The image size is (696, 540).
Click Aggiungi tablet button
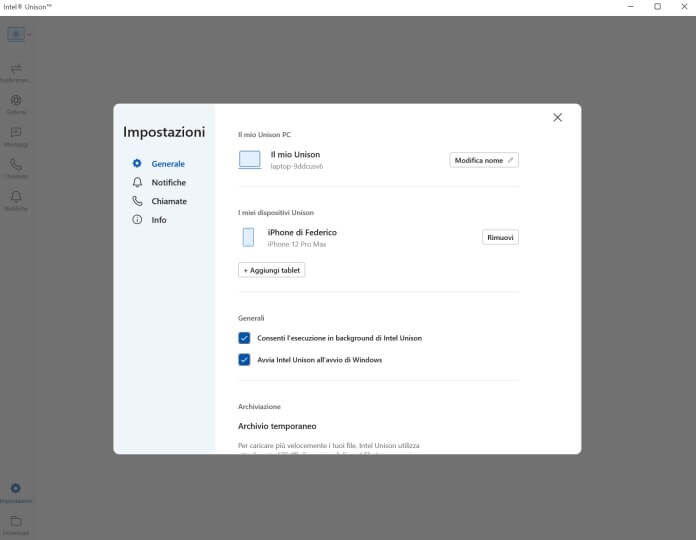pos(272,270)
